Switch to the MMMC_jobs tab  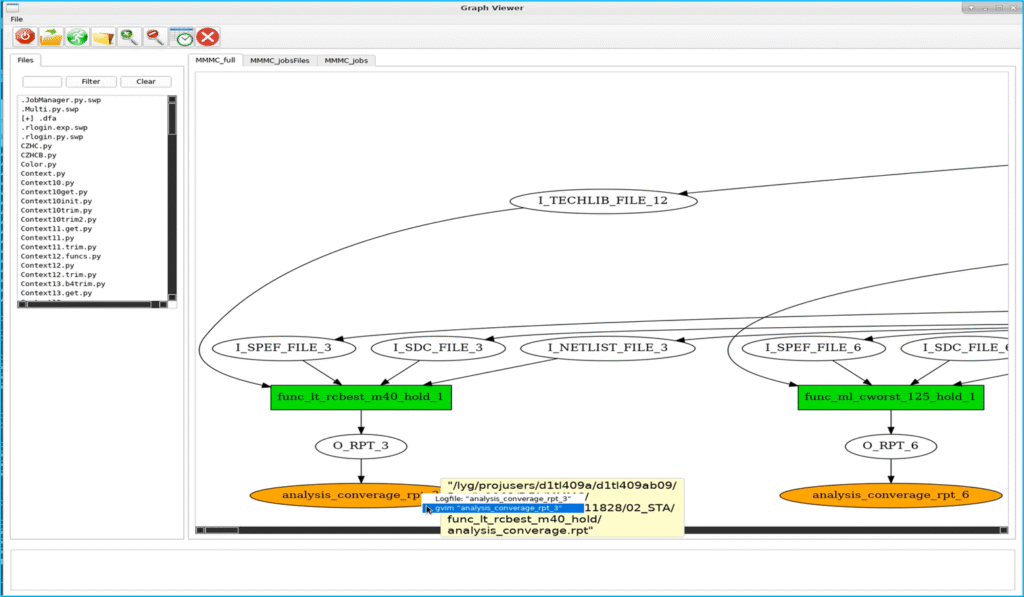346,61
